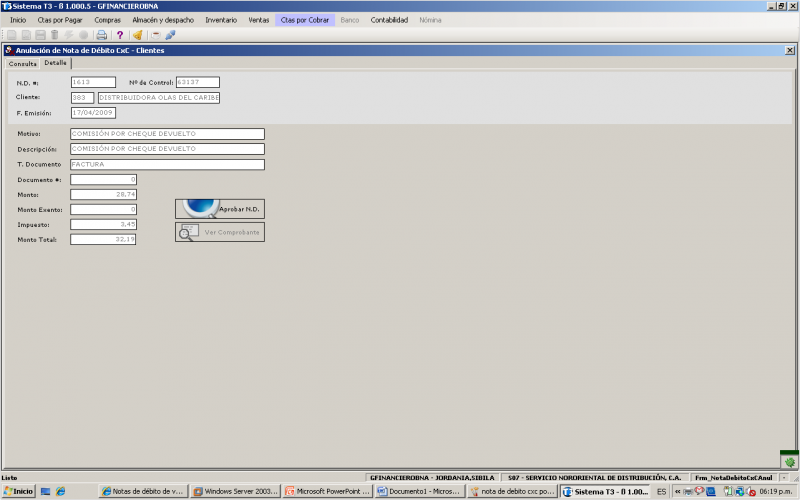800x500 pixels.
Task: Click the N.D. # field showing 1613
Action: click(x=93, y=82)
